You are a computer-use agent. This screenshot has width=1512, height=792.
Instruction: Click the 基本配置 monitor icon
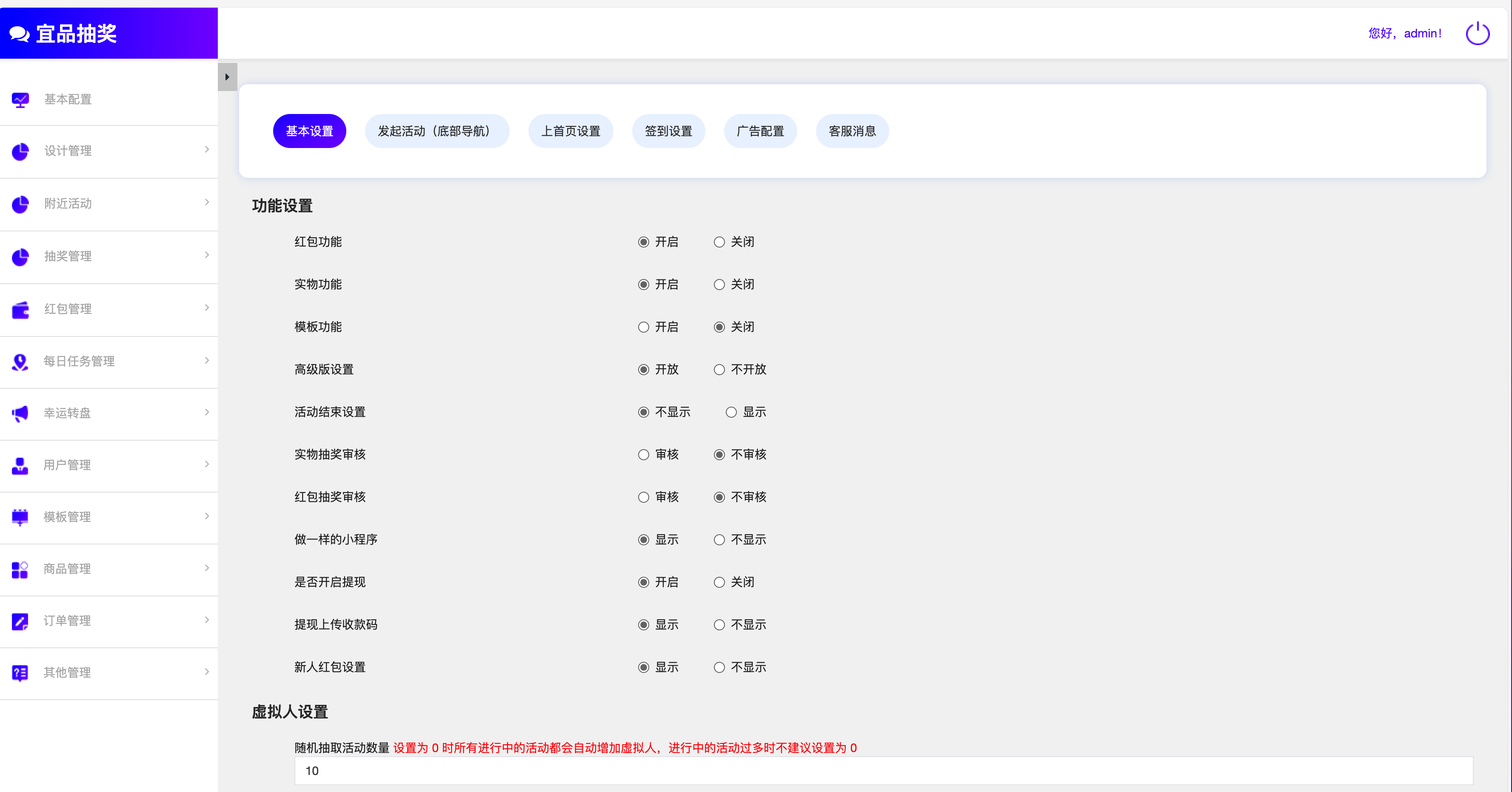pyautogui.click(x=20, y=100)
